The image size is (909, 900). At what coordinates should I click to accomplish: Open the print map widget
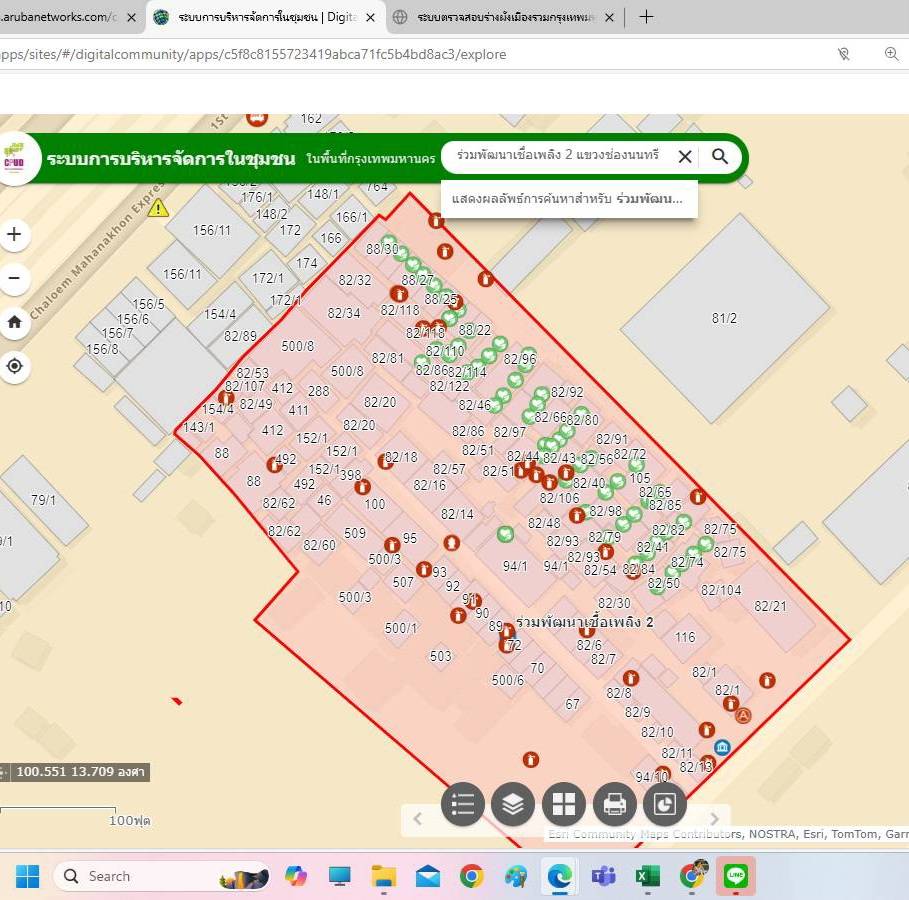[614, 804]
